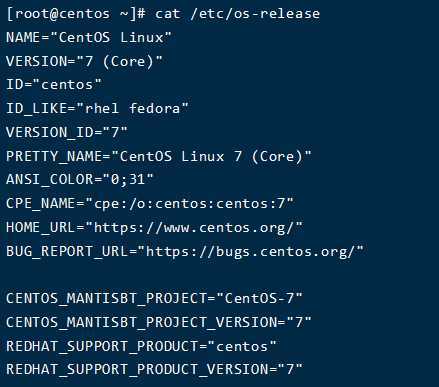The height and width of the screenshot is (387, 439).
Task: Click the HOME_URL variable name
Action: (x=40, y=227)
